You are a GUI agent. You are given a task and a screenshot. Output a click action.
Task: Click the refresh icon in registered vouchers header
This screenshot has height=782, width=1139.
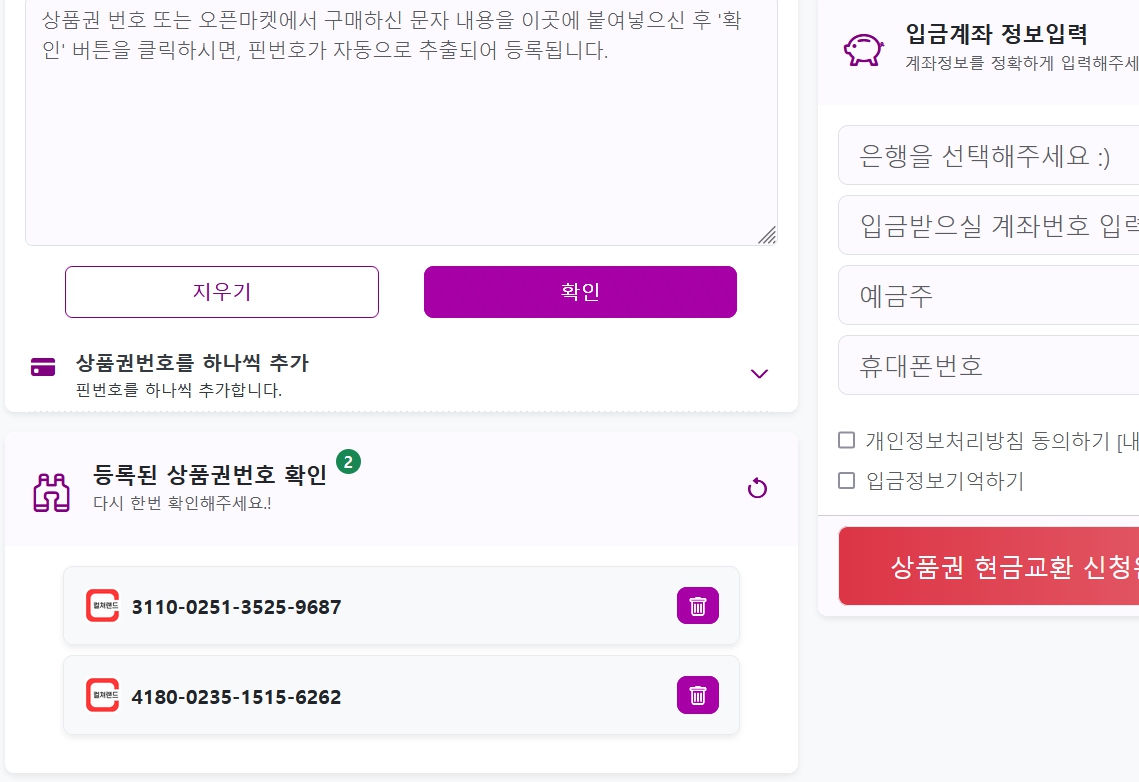757,488
